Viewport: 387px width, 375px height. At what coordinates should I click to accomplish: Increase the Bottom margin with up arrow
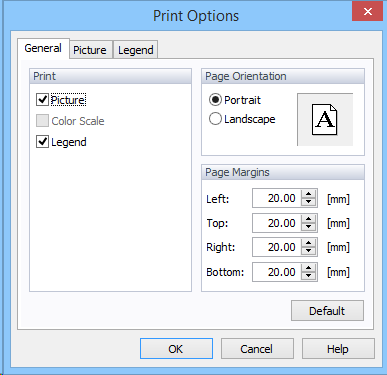(308, 268)
